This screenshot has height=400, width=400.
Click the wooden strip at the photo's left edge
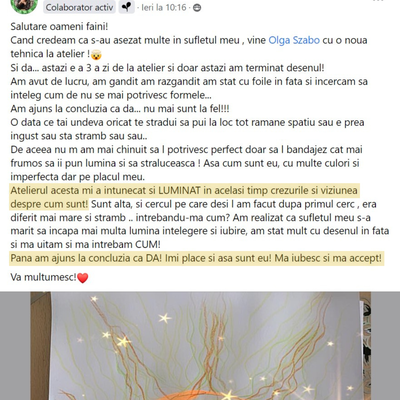41,346
